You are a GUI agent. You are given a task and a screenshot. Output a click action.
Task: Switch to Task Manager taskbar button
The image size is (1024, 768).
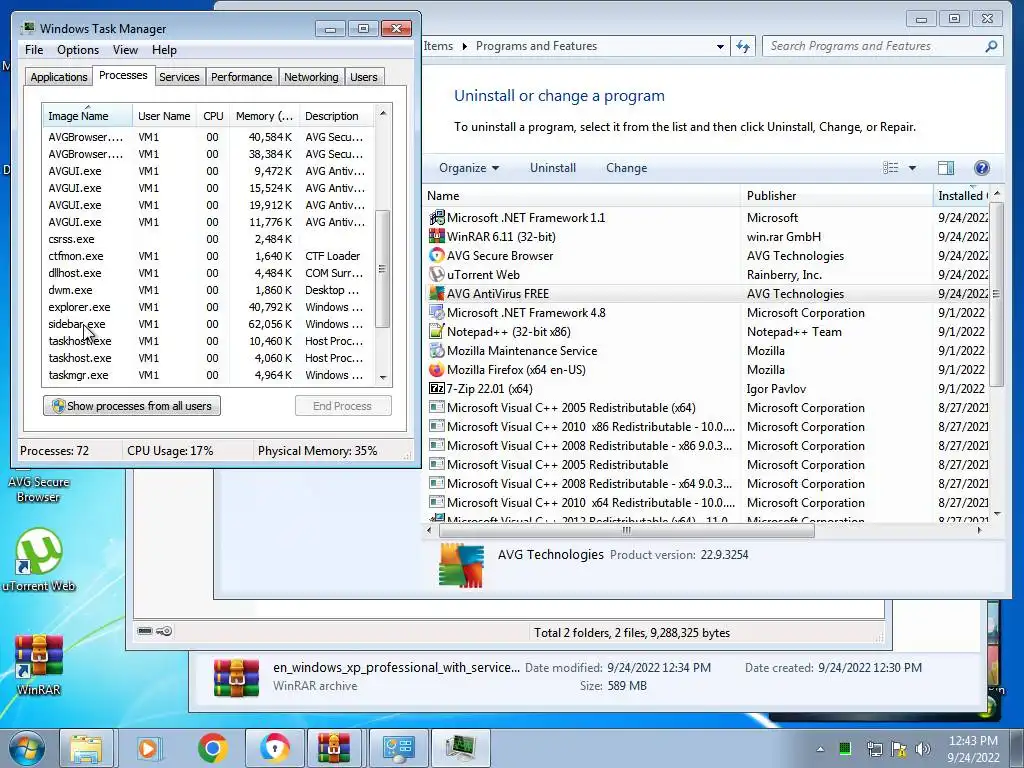coord(460,748)
